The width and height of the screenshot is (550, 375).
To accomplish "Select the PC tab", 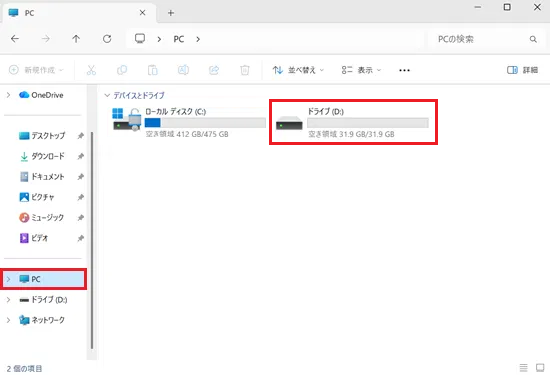I will [x=79, y=13].
